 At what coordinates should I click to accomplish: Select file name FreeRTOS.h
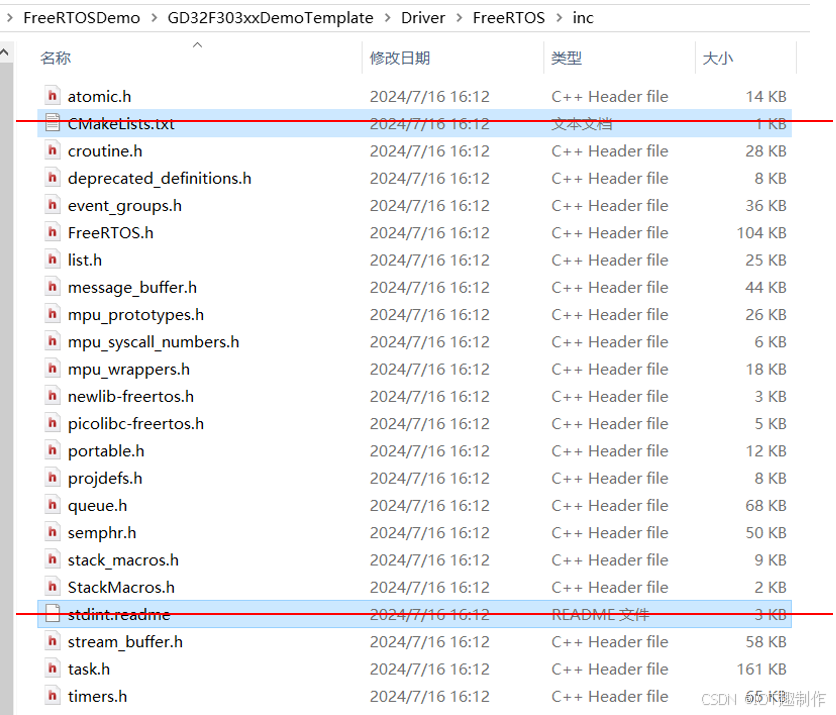coord(110,232)
